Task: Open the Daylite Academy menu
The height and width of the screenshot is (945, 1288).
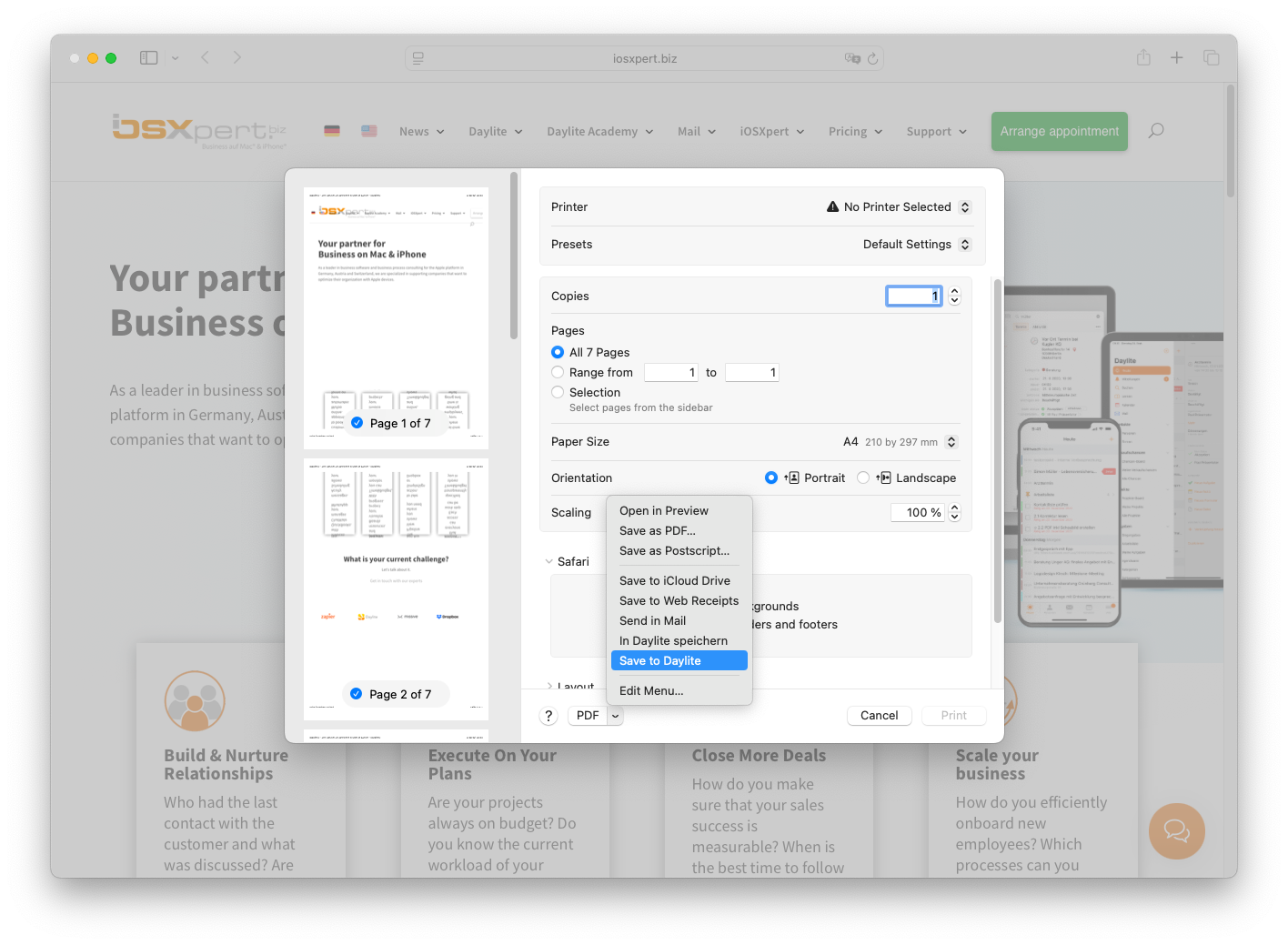Action: pyautogui.click(x=600, y=131)
